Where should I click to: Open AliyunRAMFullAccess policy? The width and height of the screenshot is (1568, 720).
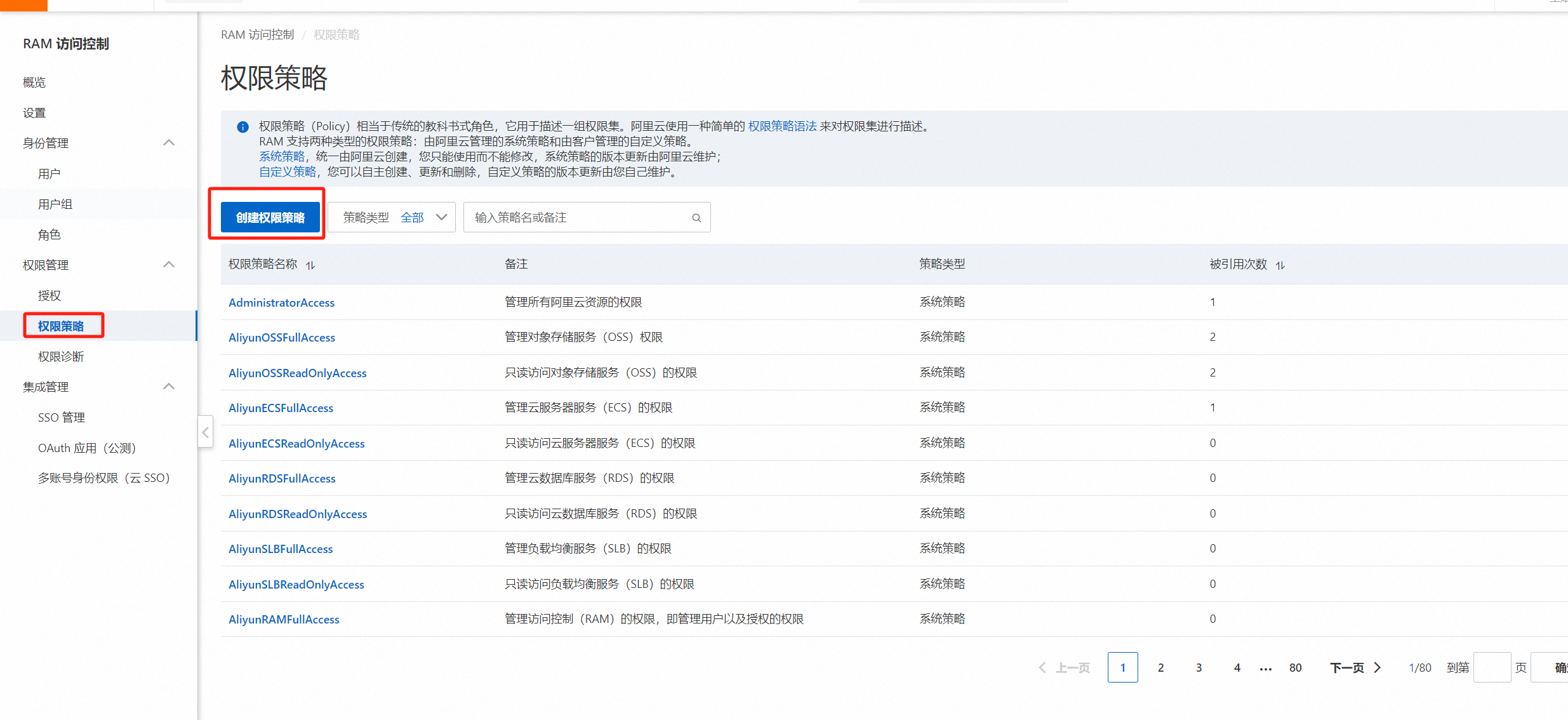284,620
